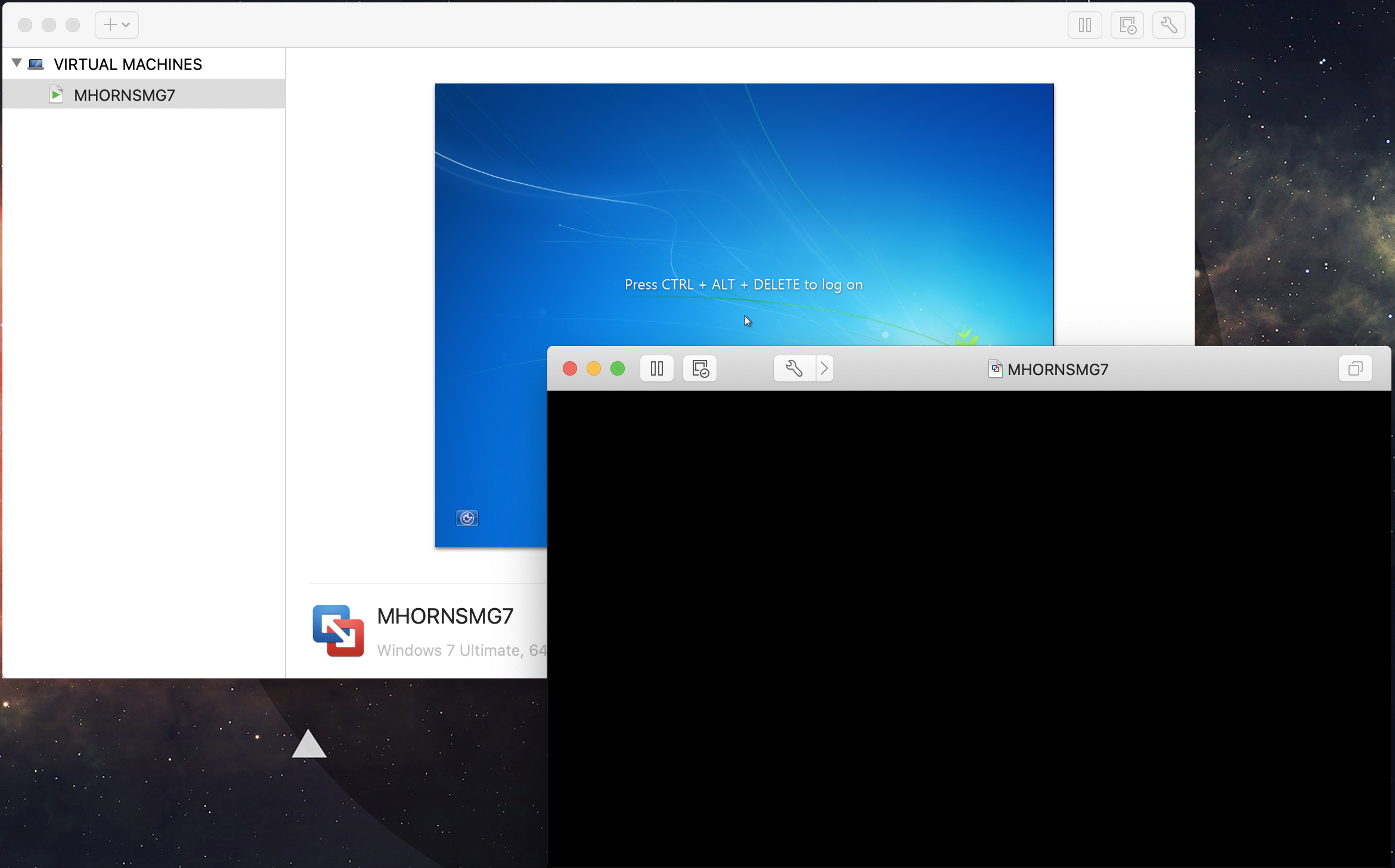Select MHORNSMG7 in the sidebar list
Viewport: 1395px width, 868px height.
(x=124, y=95)
